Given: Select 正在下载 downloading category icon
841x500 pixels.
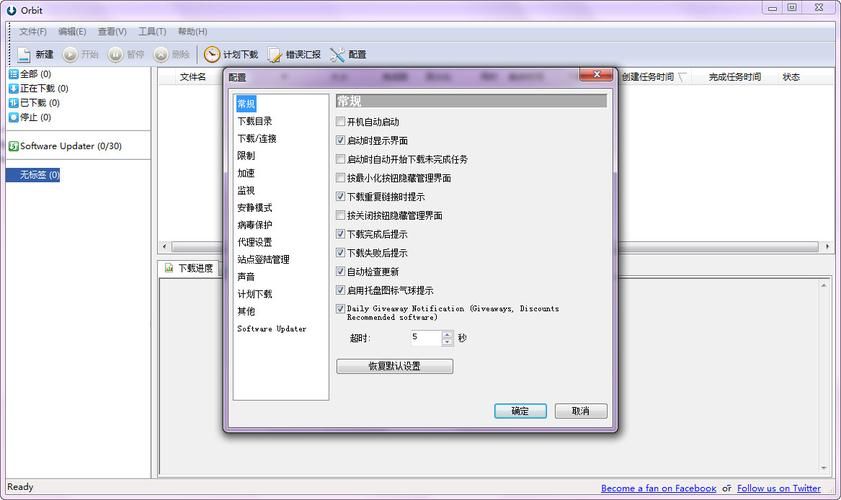Looking at the screenshot, I should 13,88.
